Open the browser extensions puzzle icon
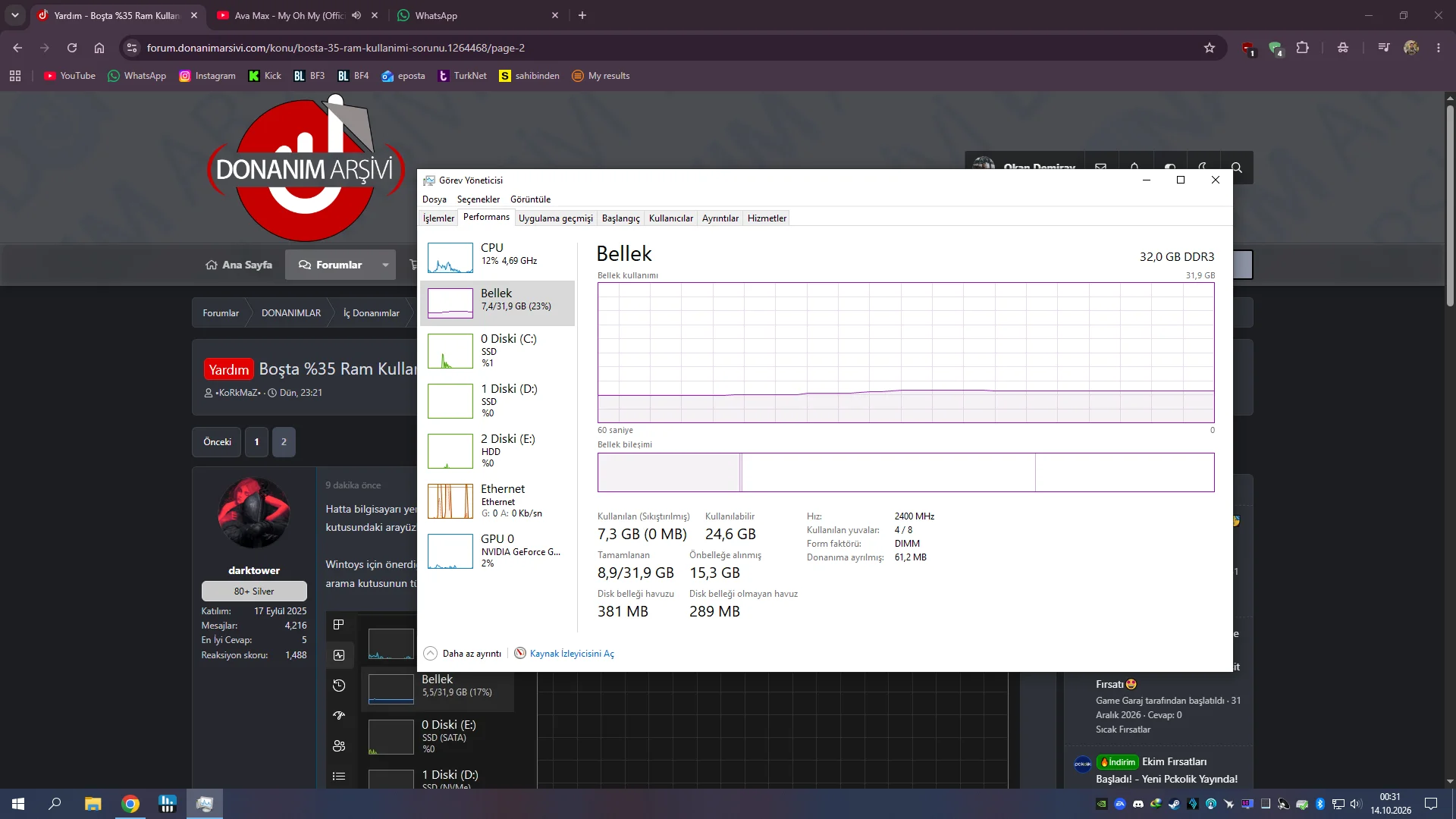Image resolution: width=1456 pixels, height=819 pixels. (x=1302, y=48)
